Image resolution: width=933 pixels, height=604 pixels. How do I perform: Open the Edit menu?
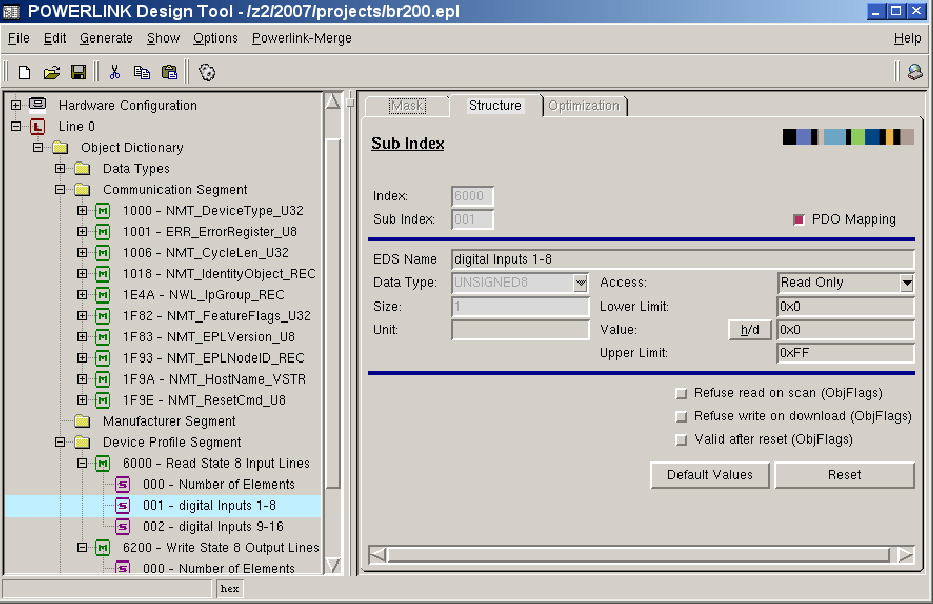point(55,38)
